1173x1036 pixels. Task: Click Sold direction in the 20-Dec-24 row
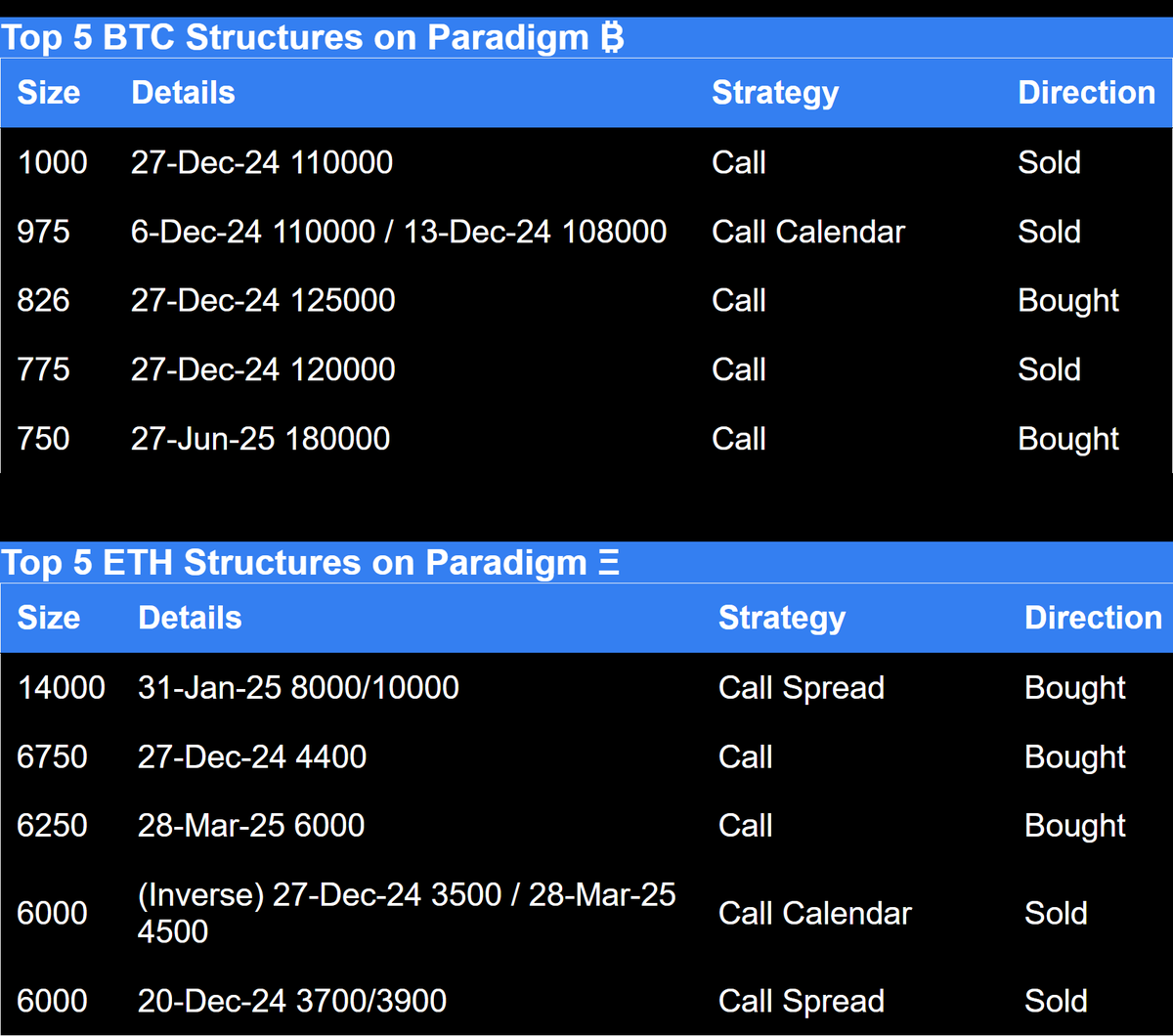1057,1001
